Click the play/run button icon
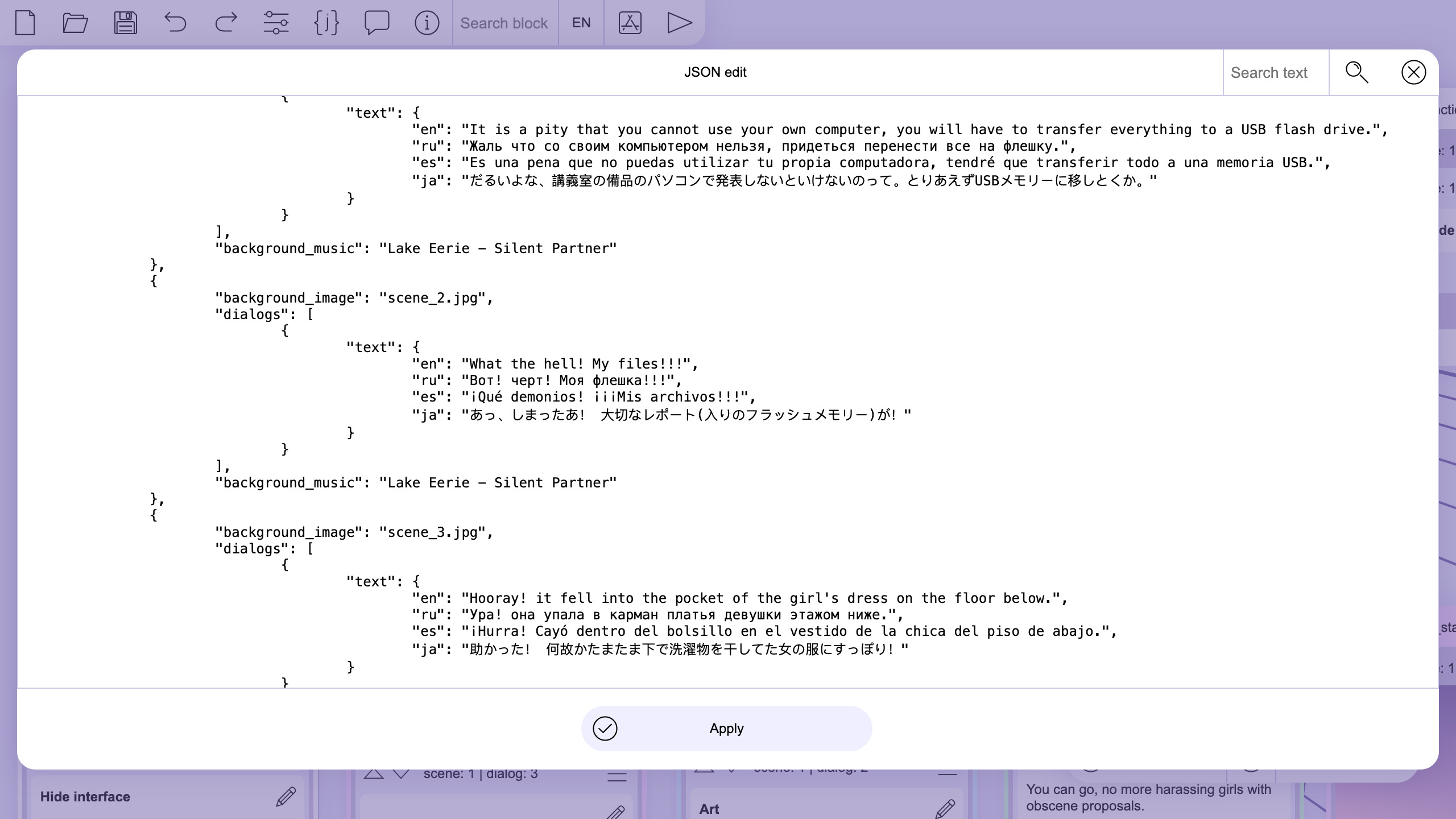The height and width of the screenshot is (819, 1456). [x=678, y=22]
